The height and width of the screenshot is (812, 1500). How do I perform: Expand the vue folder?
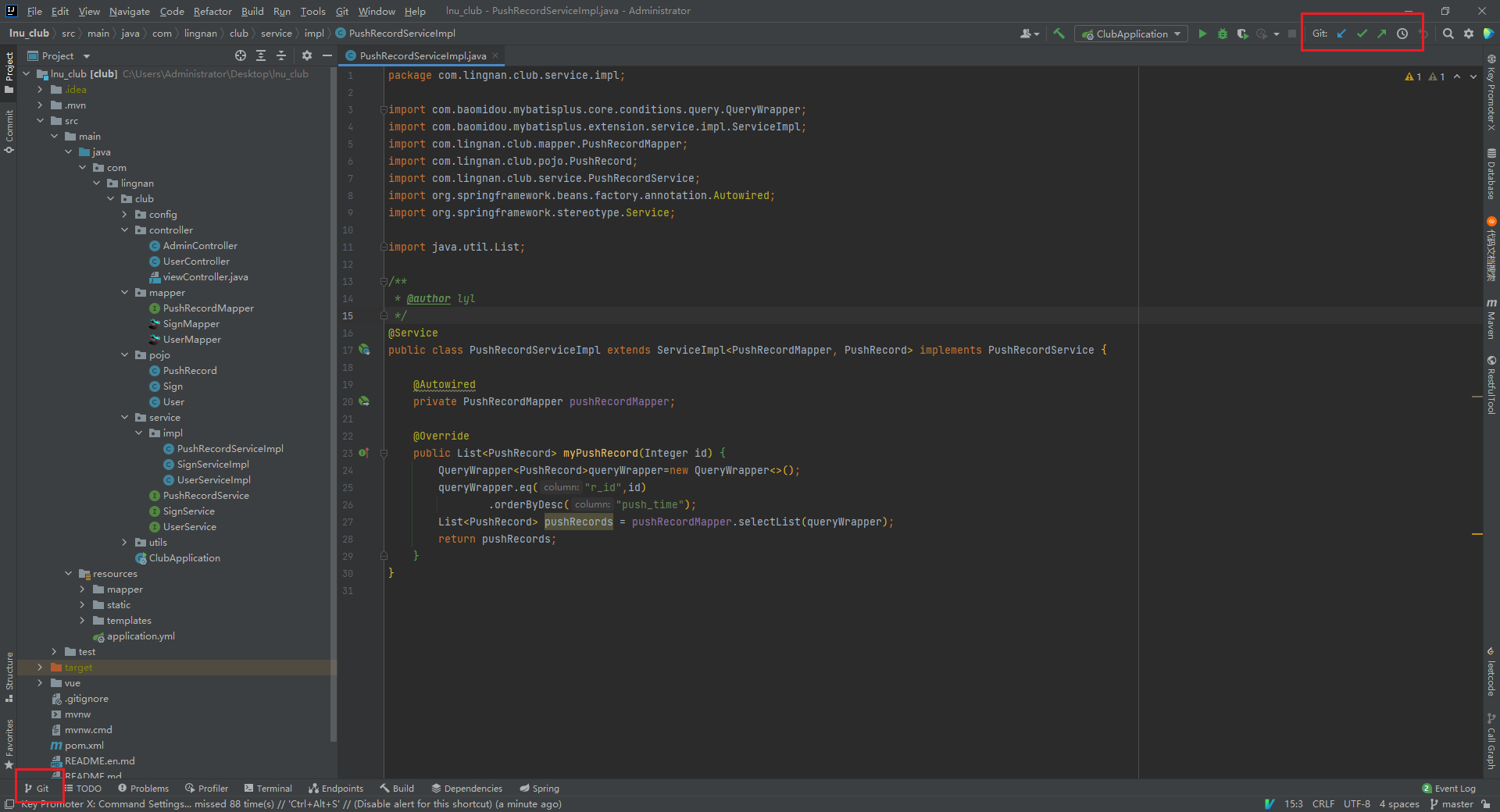click(x=40, y=682)
